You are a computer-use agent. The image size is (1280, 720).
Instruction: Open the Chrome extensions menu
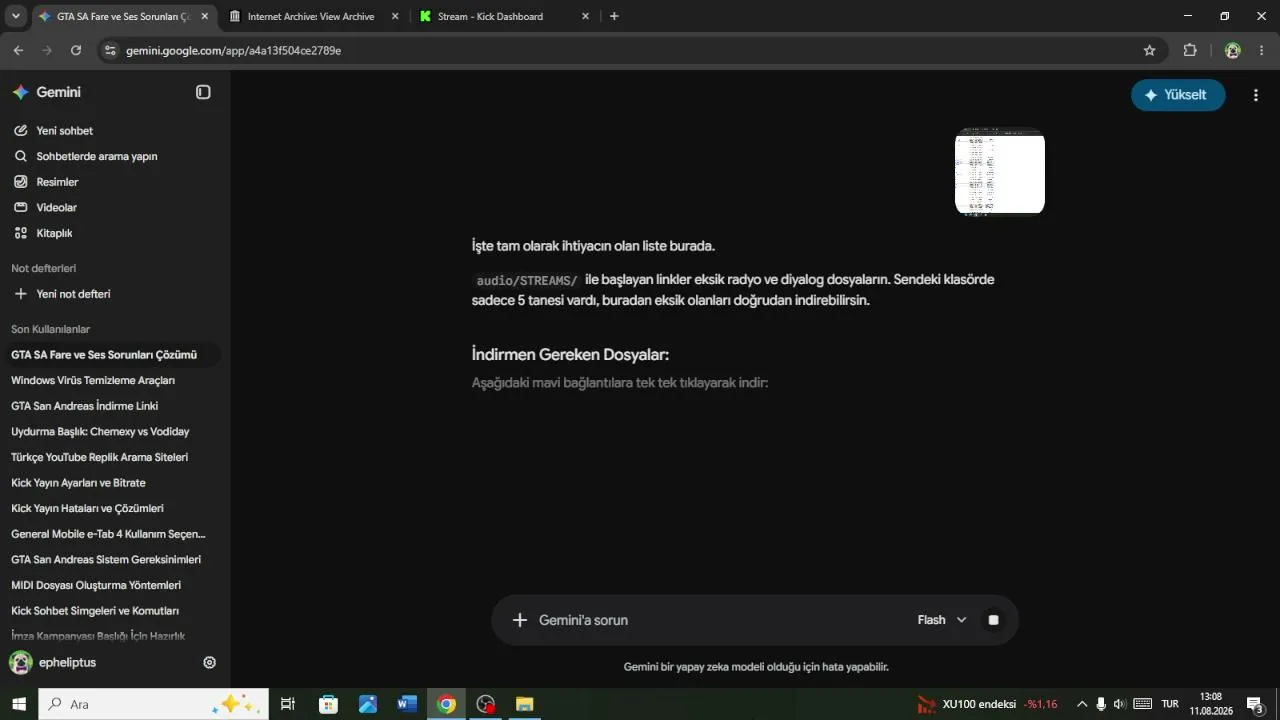pos(1190,50)
